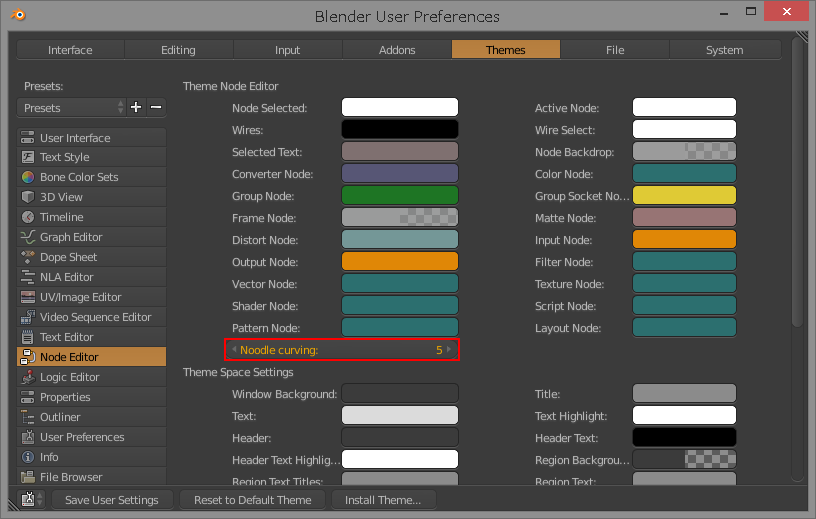Click the 3D View cube icon
This screenshot has width=816, height=519.
pos(28,197)
